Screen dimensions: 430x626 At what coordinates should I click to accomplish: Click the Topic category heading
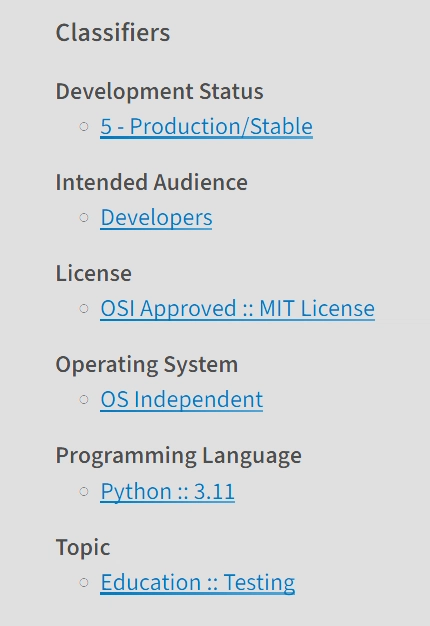point(83,547)
